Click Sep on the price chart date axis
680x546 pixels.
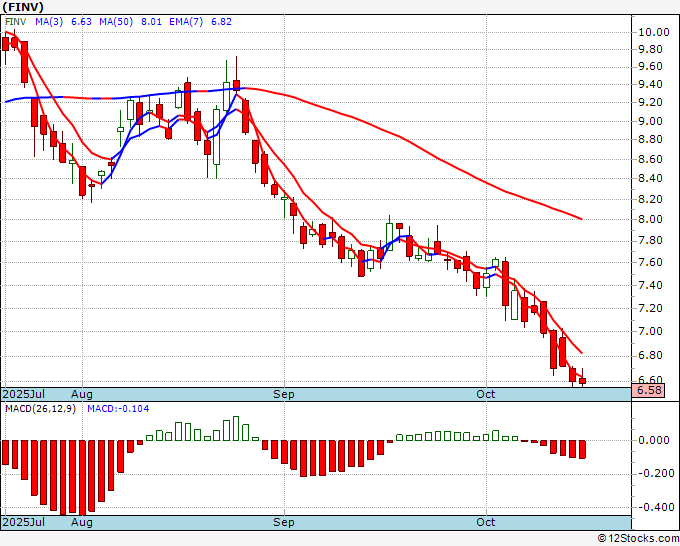coord(284,394)
